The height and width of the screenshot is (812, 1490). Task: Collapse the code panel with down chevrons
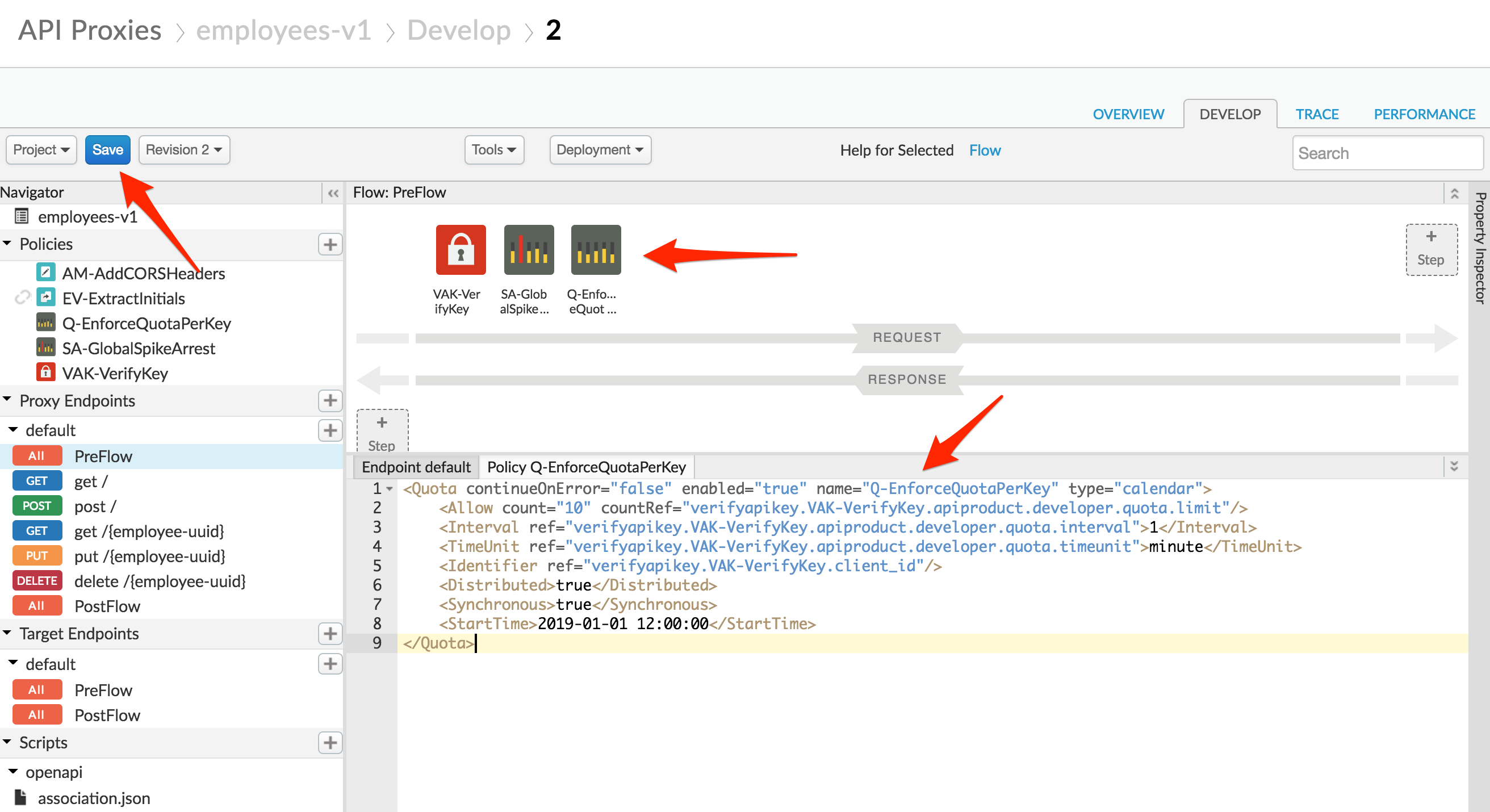(x=1454, y=466)
